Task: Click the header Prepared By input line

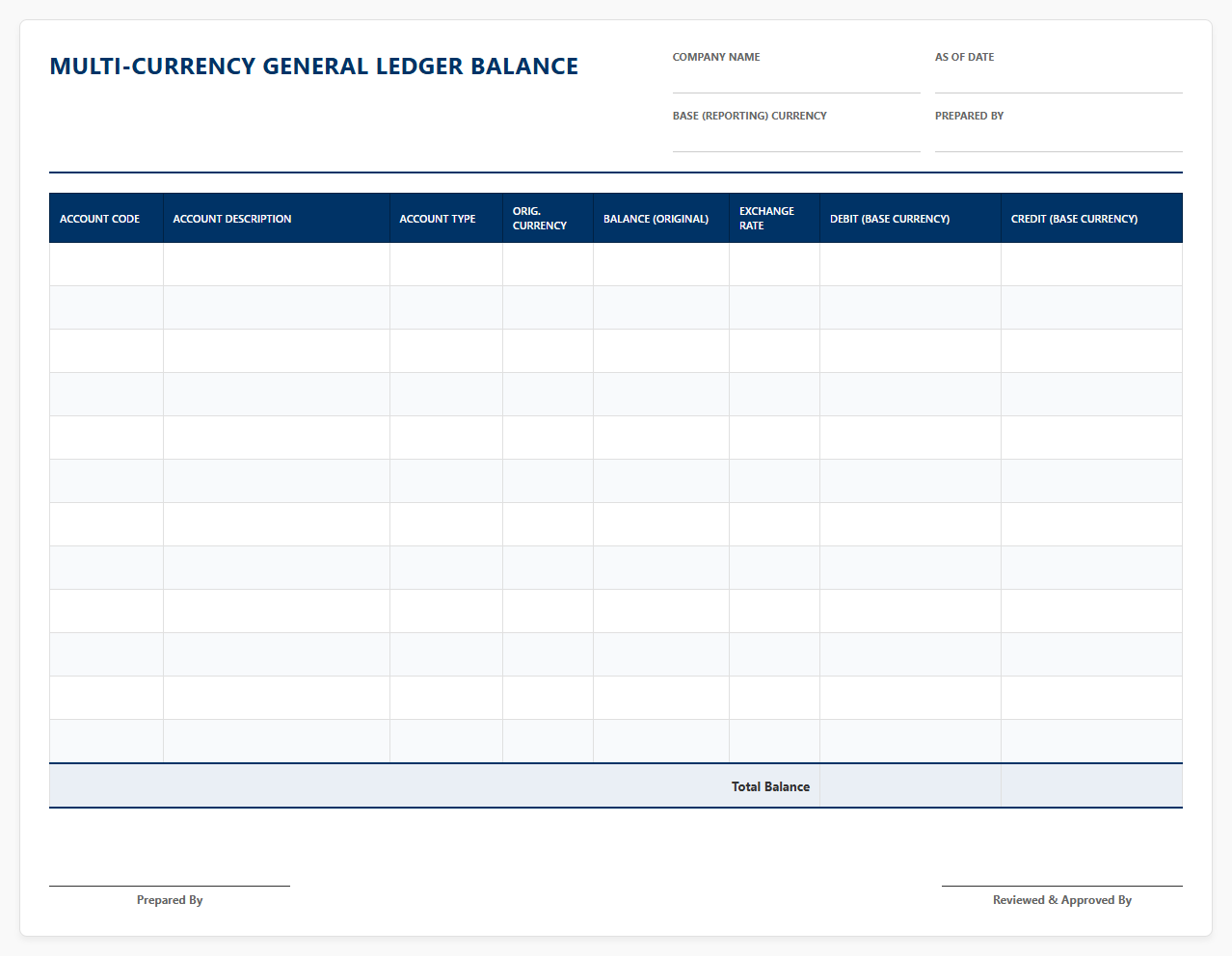Action: pos(1058,140)
